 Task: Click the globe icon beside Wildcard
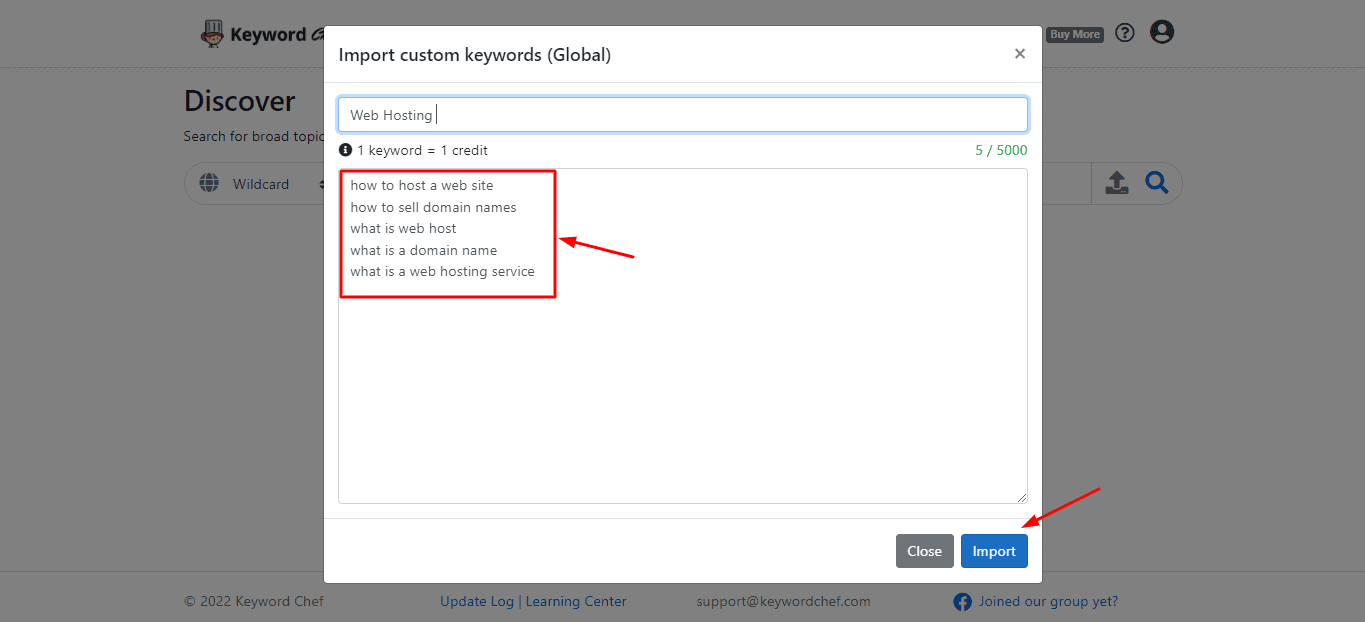click(209, 184)
